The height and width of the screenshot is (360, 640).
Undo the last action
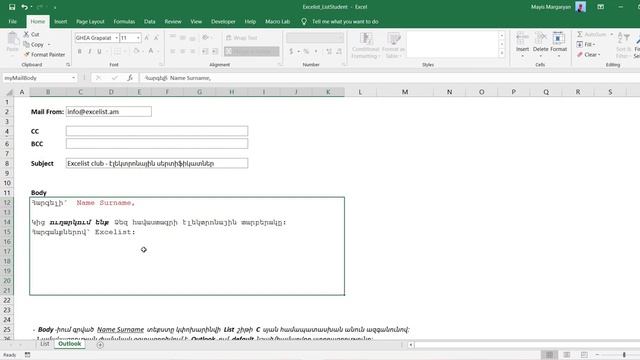24,7
